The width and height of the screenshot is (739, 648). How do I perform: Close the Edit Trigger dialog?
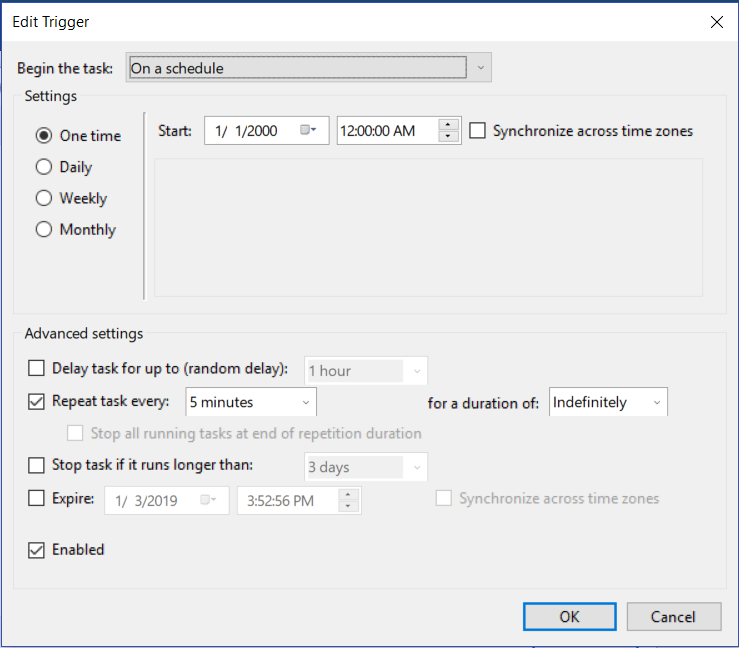point(716,21)
